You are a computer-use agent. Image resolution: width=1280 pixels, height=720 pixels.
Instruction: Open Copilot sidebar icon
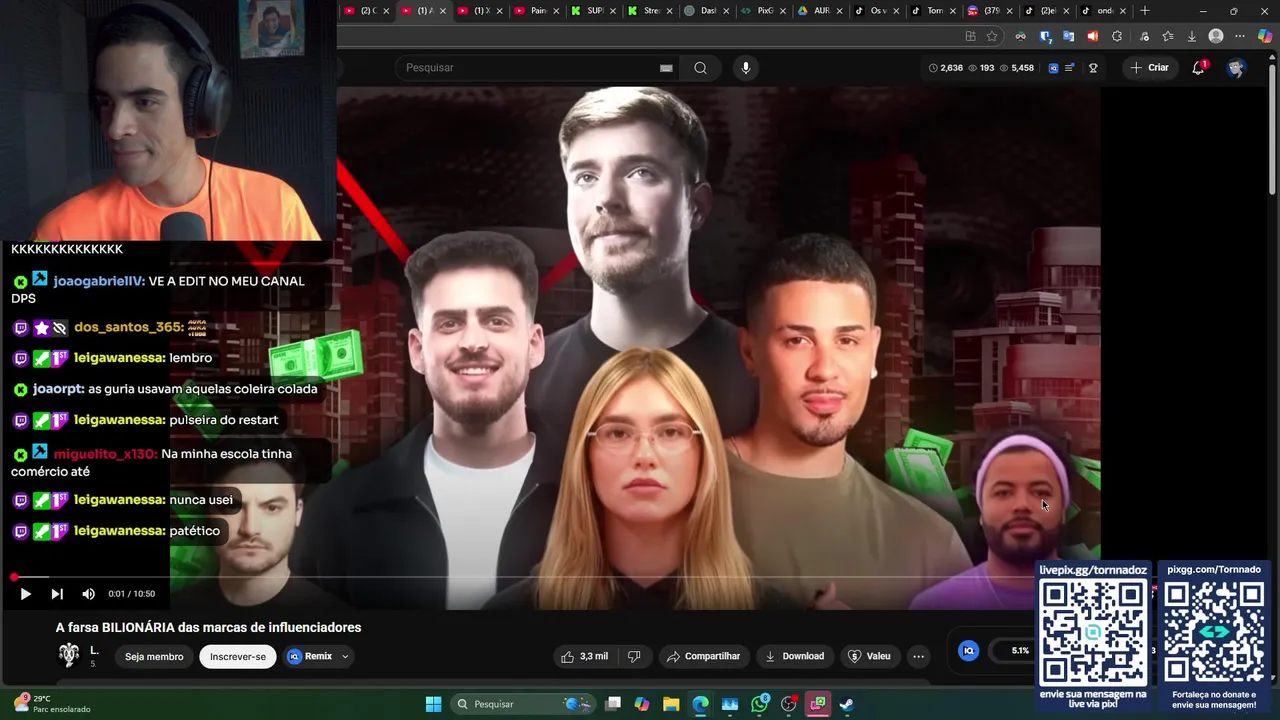click(x=1265, y=36)
